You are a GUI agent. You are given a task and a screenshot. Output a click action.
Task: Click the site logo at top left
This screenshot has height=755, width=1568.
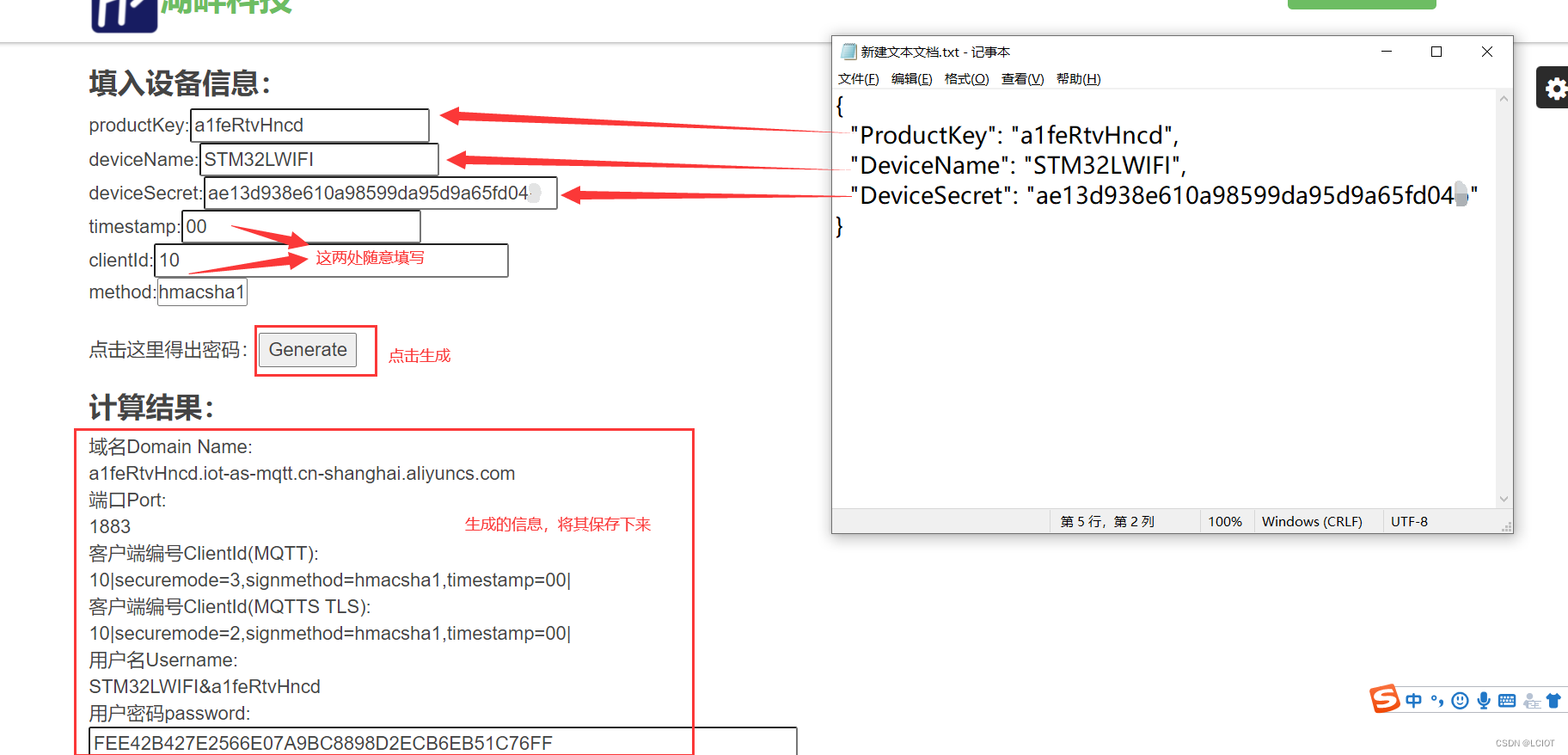point(125,15)
